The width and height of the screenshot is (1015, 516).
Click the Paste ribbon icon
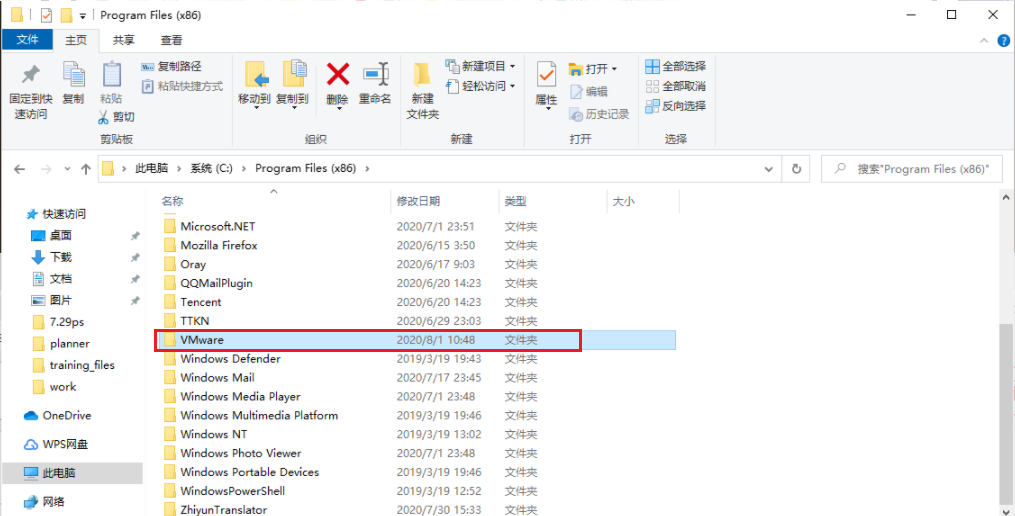(x=111, y=74)
